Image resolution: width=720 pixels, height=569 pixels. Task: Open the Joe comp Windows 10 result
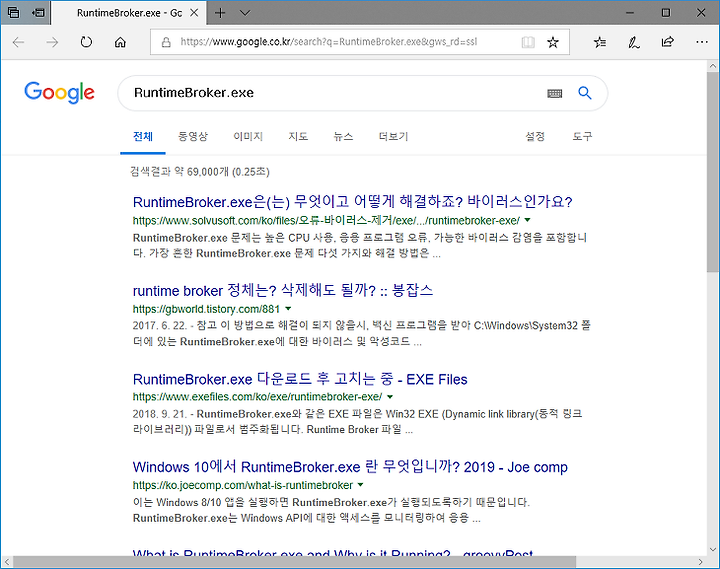coord(350,467)
